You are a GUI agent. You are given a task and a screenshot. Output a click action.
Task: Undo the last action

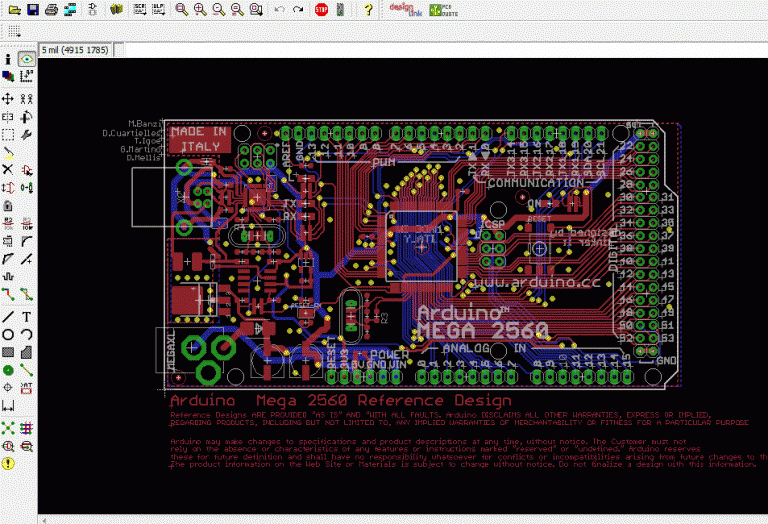pyautogui.click(x=279, y=9)
